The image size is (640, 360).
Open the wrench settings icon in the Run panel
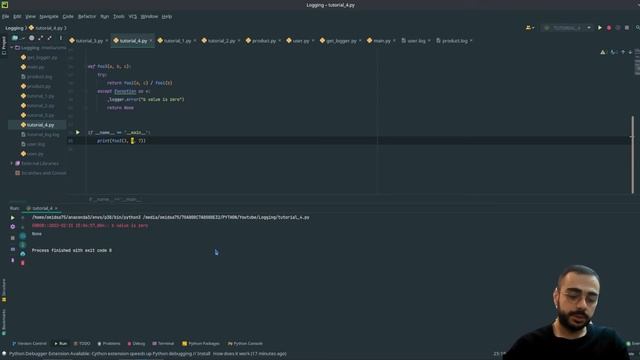click(13, 227)
